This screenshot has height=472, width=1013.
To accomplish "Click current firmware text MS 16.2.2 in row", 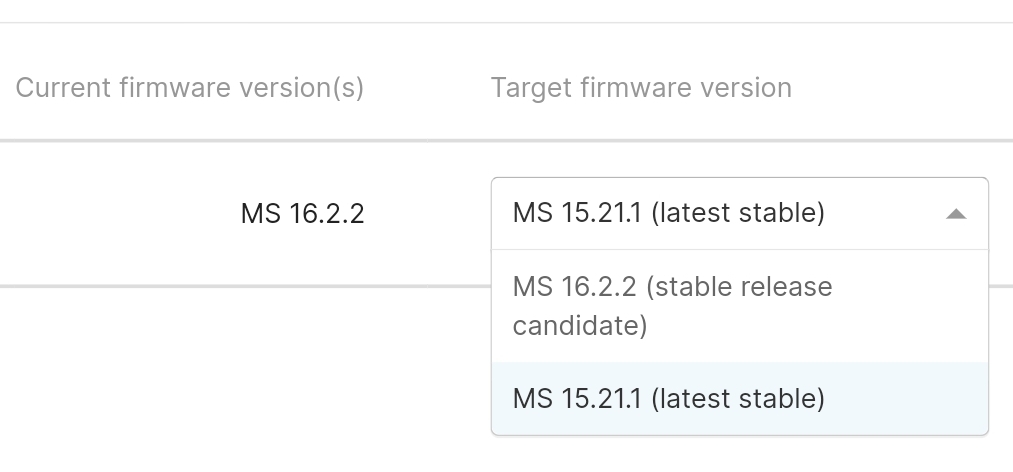I will click(302, 213).
